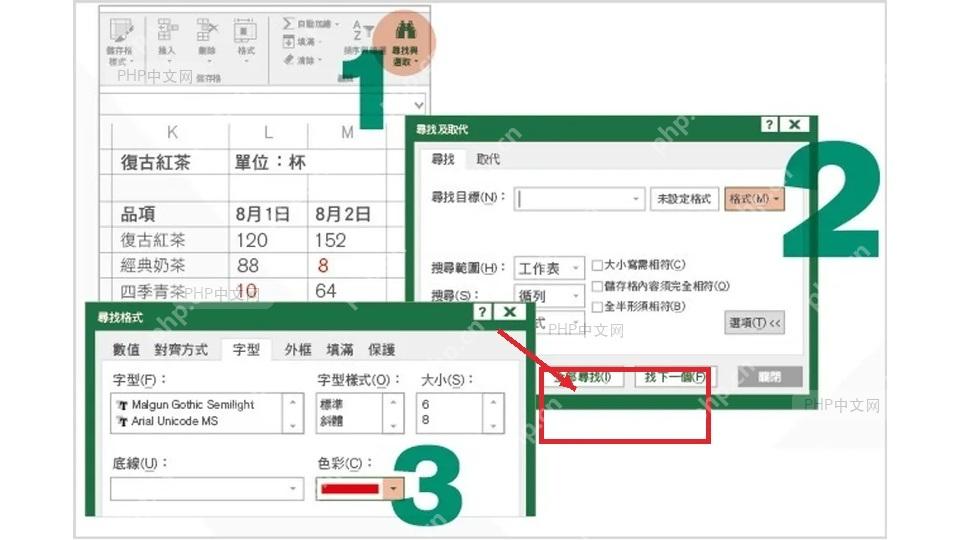Click help ? in 尋找及取代 dialog
The width and height of the screenshot is (960, 540).
point(770,124)
